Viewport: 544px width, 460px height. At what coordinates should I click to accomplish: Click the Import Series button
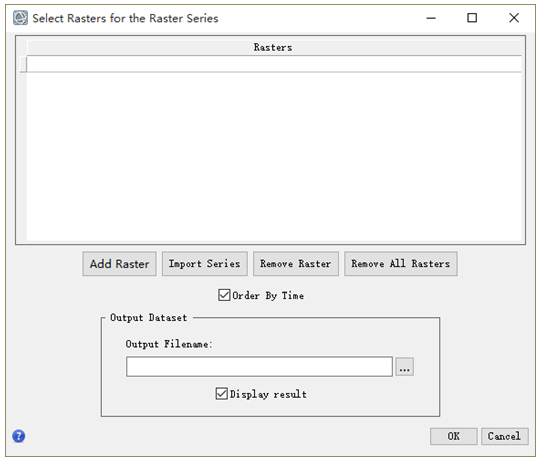[x=205, y=264]
